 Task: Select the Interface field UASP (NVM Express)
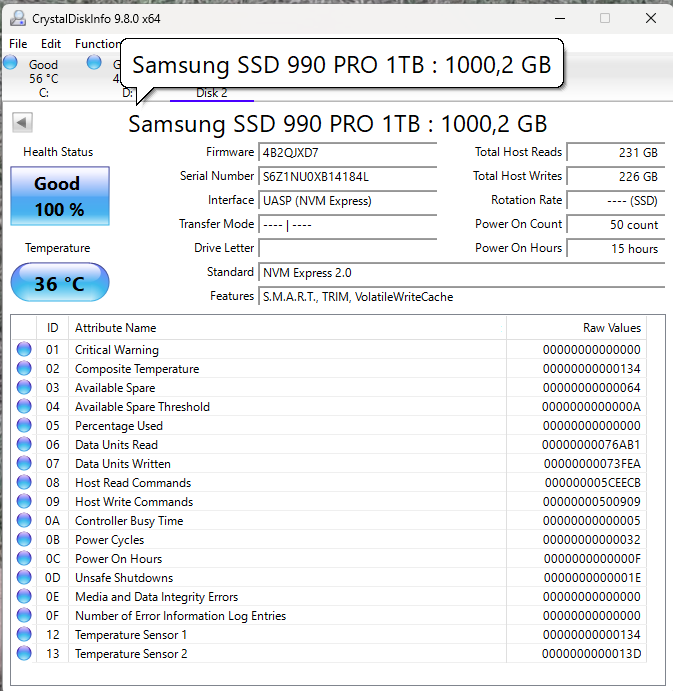347,201
